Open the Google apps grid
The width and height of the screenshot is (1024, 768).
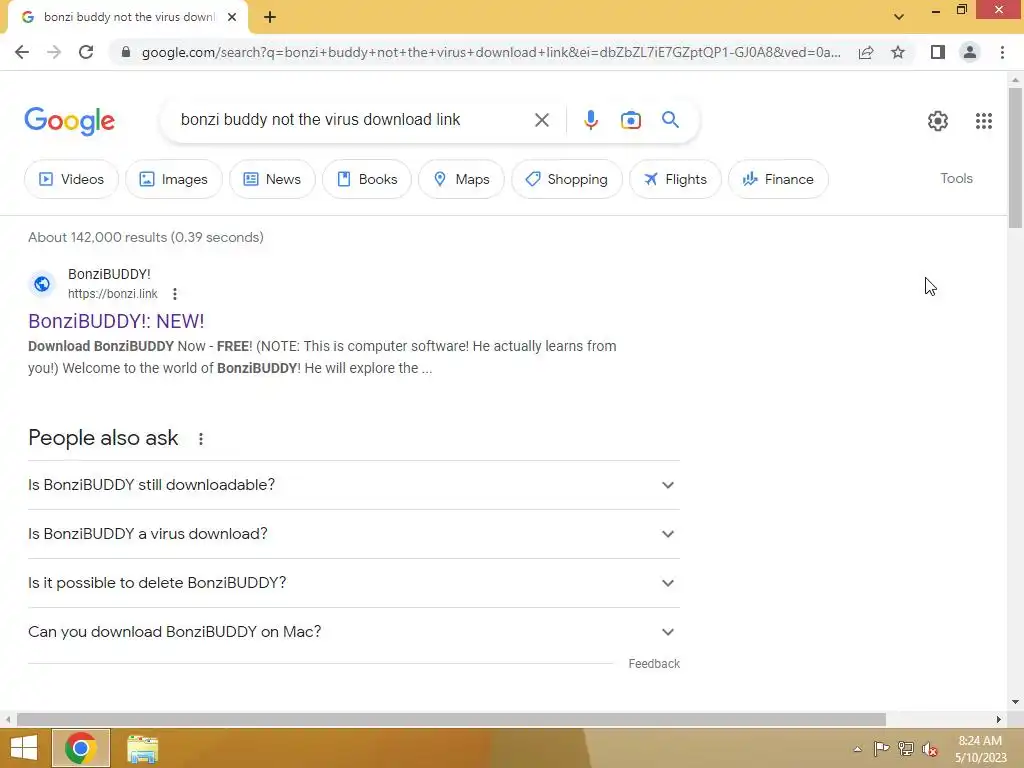click(x=984, y=121)
